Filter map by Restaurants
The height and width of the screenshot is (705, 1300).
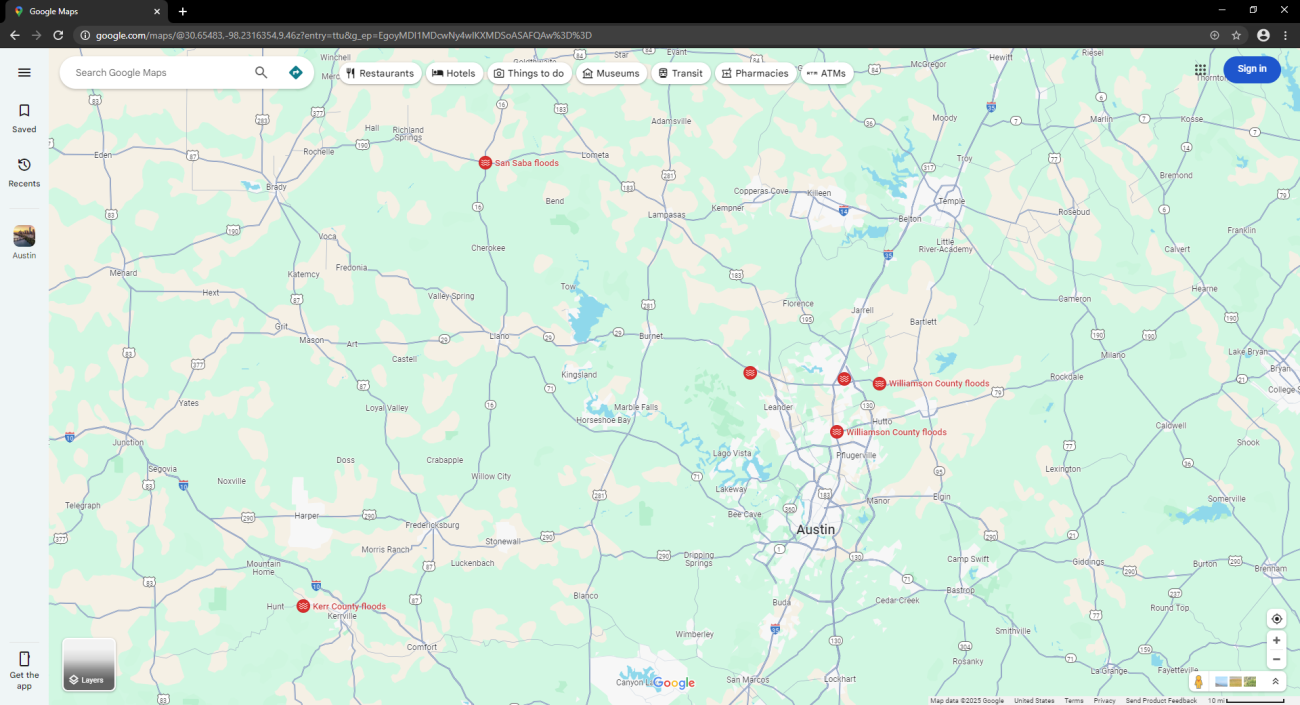pyautogui.click(x=380, y=73)
